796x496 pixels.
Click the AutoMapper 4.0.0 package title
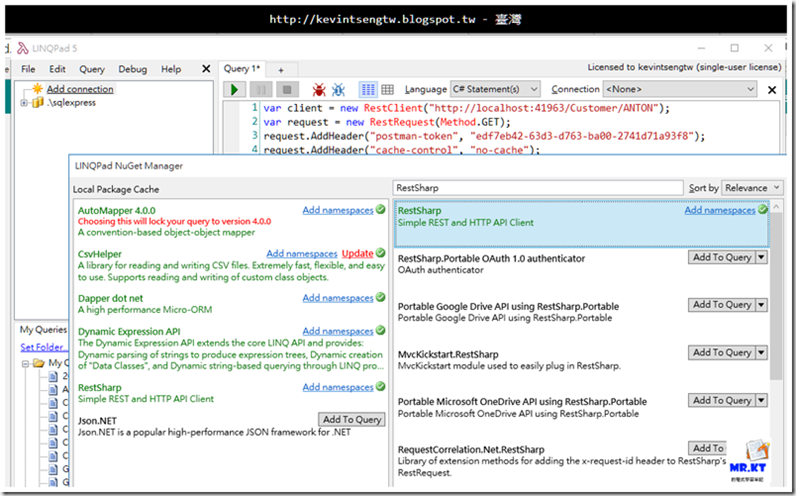pos(117,210)
